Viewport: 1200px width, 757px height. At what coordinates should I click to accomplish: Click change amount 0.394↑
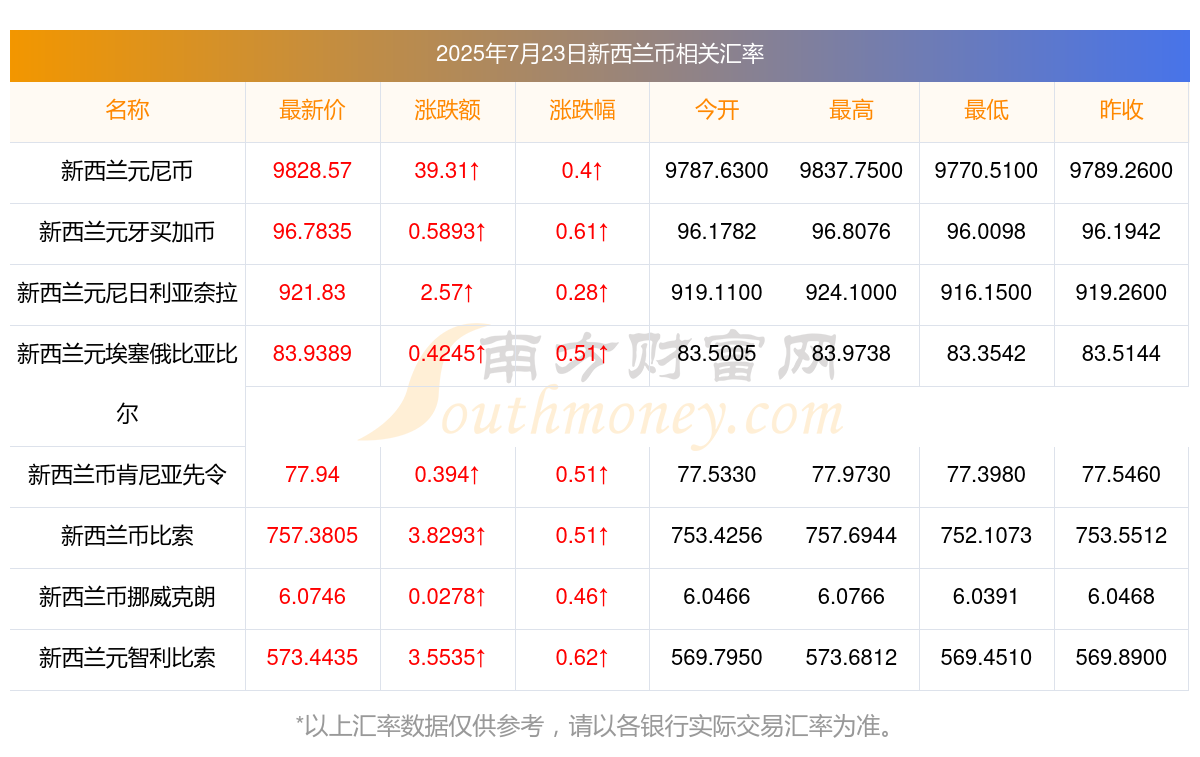pos(447,475)
